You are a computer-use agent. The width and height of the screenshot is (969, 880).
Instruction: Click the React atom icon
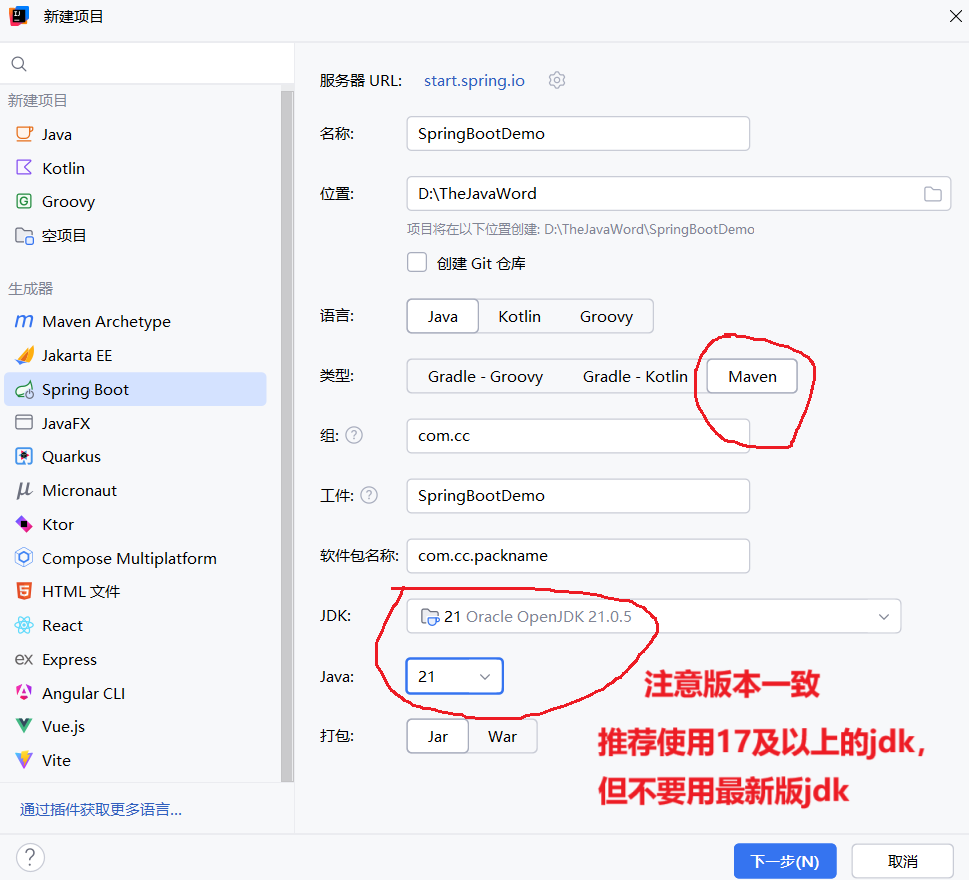(x=24, y=625)
